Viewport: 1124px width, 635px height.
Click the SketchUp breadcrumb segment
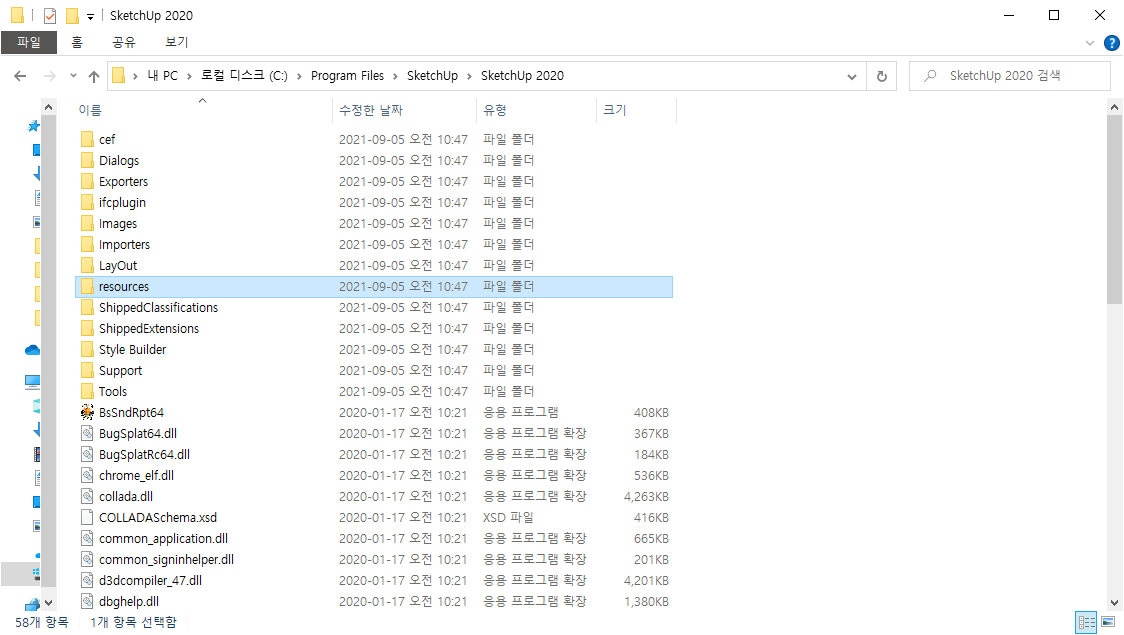432,76
